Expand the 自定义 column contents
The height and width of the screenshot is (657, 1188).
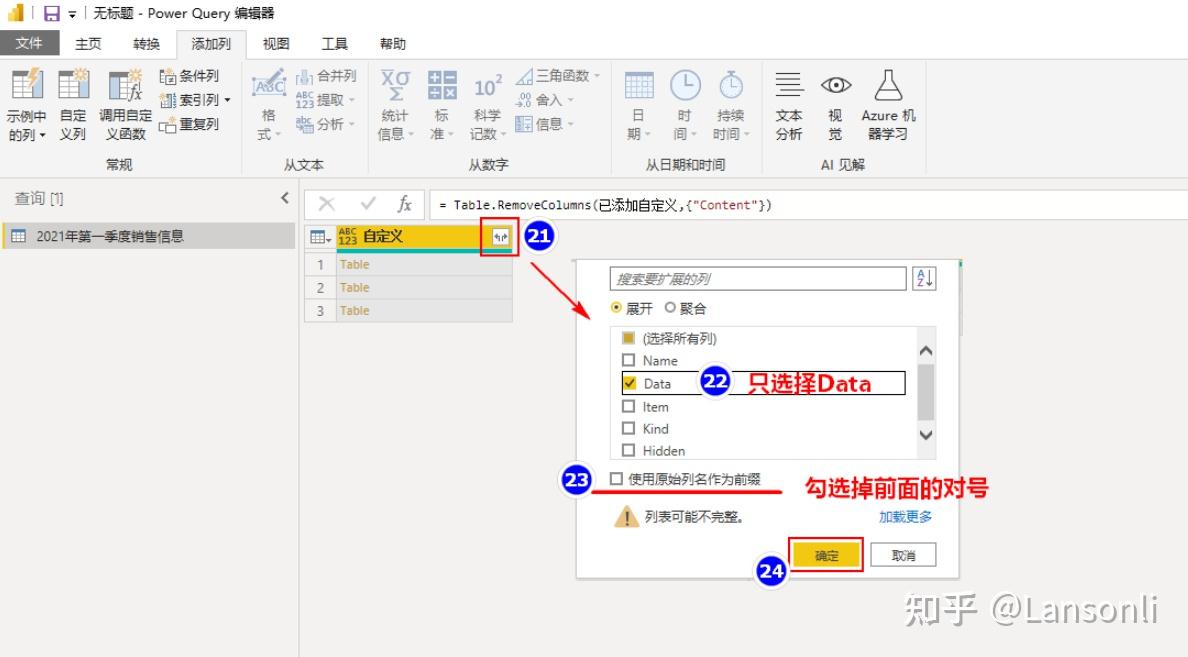click(501, 238)
